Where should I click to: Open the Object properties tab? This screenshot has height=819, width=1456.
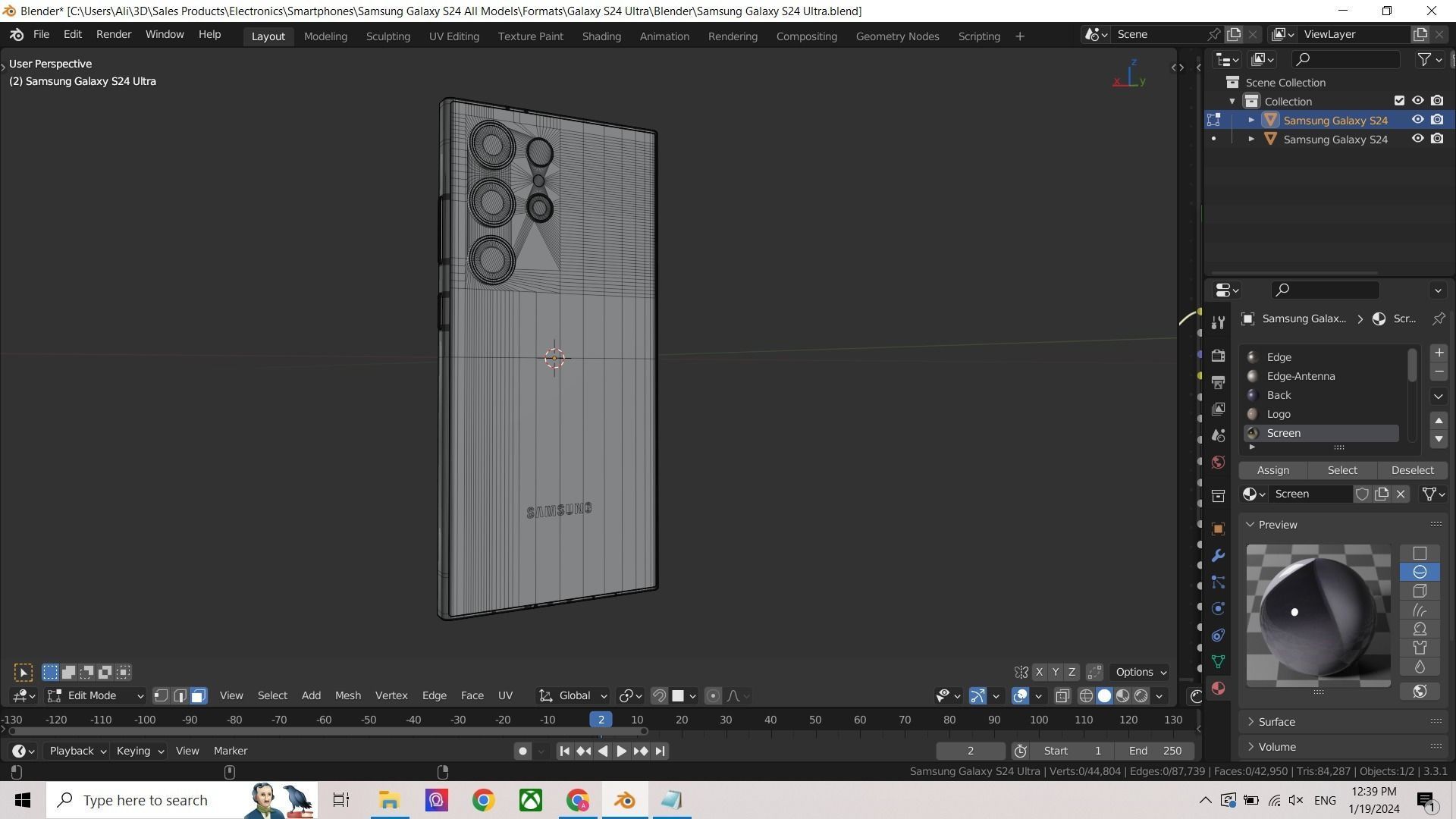(1218, 529)
